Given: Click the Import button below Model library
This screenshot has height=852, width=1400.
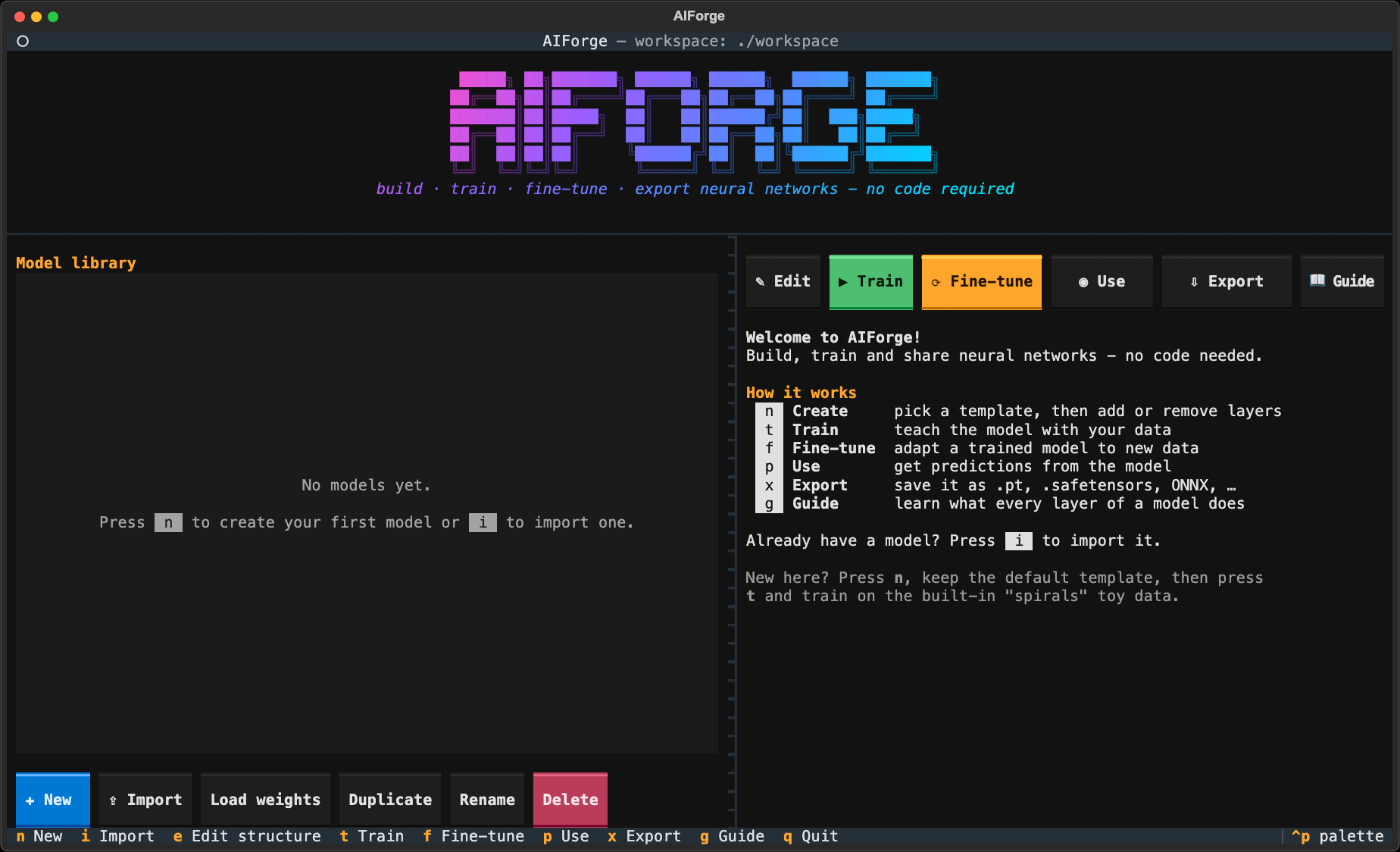Looking at the screenshot, I should click(x=145, y=800).
